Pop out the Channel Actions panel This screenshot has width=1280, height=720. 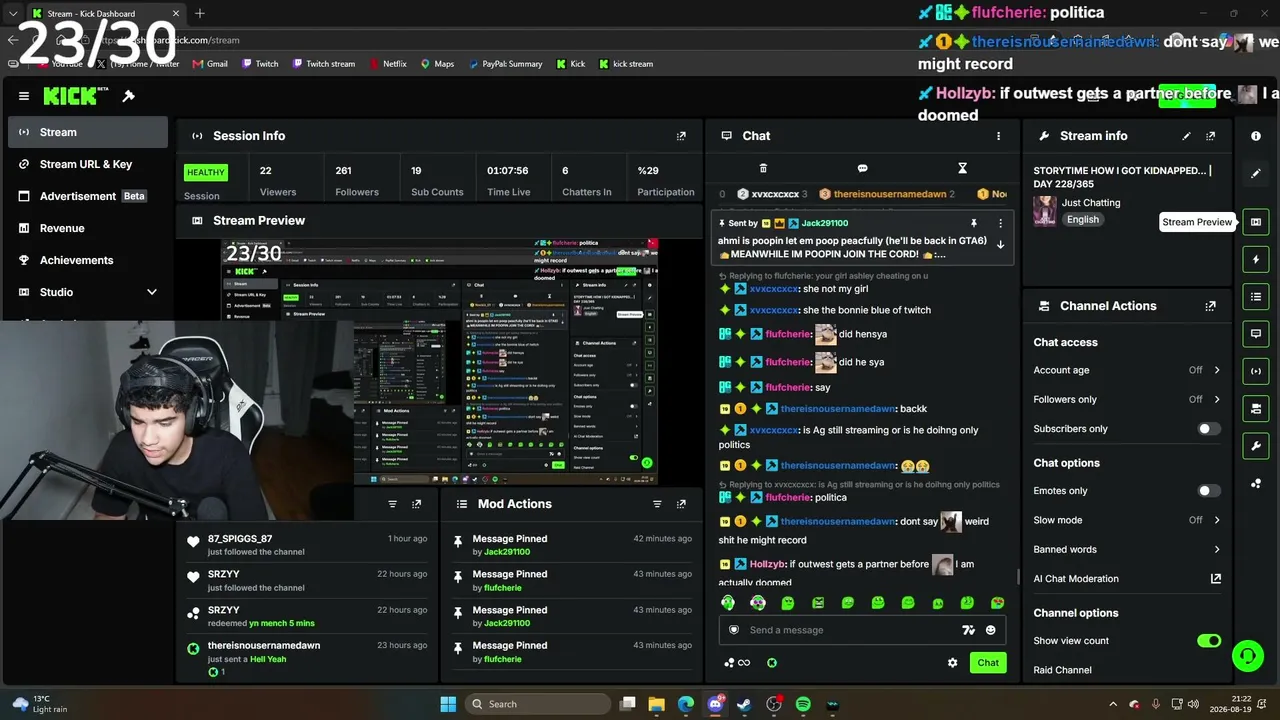click(x=1210, y=306)
